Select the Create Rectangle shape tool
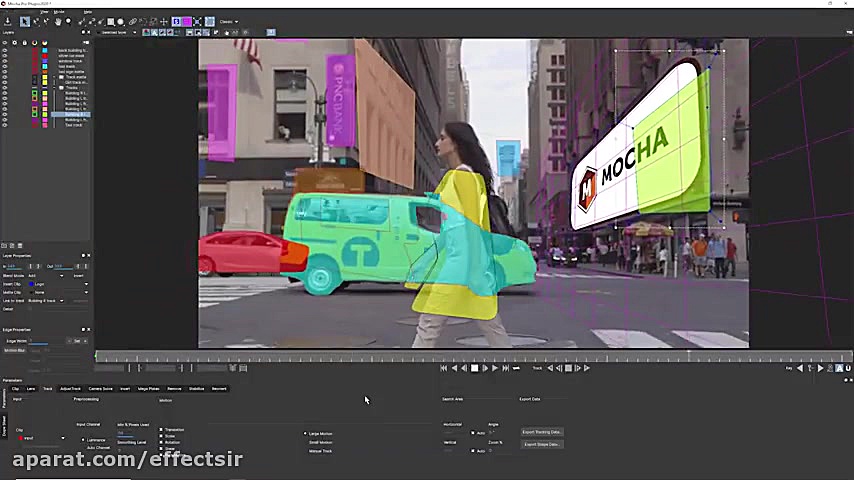 [x=111, y=22]
